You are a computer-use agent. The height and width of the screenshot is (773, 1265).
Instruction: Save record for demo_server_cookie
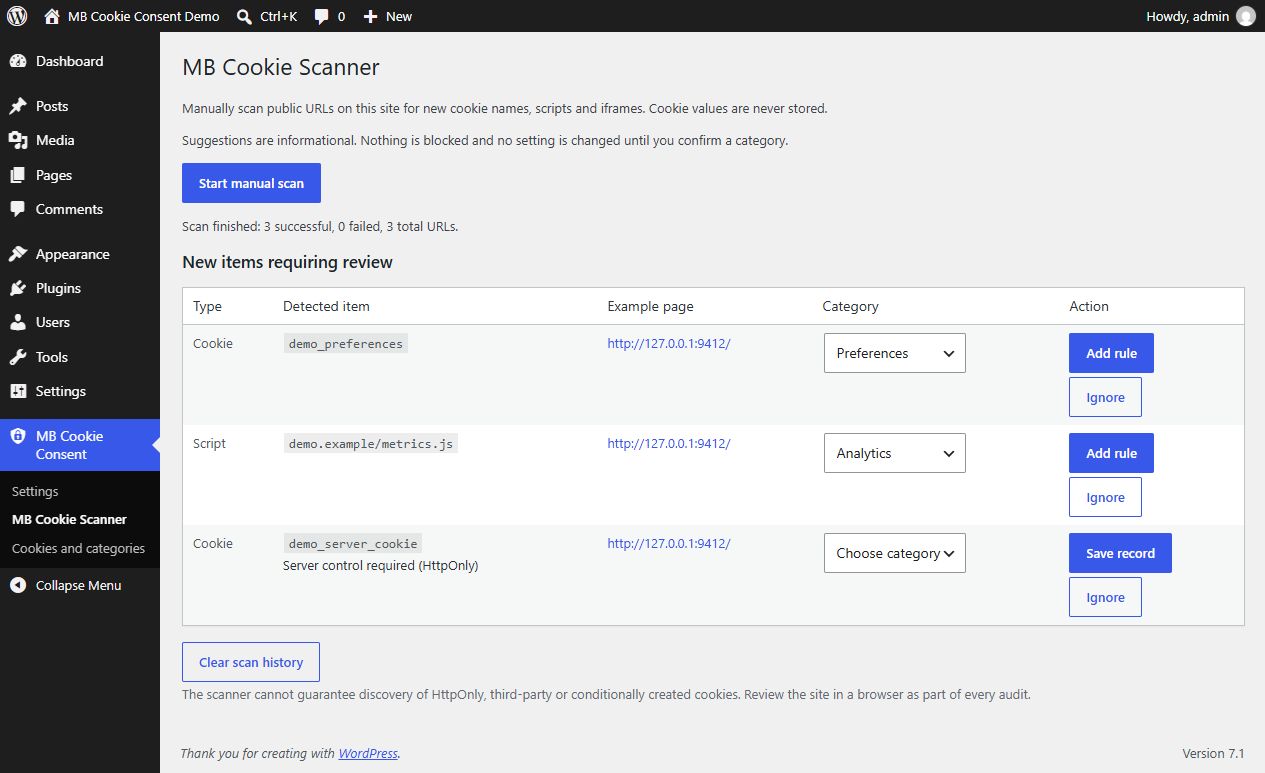click(1120, 553)
